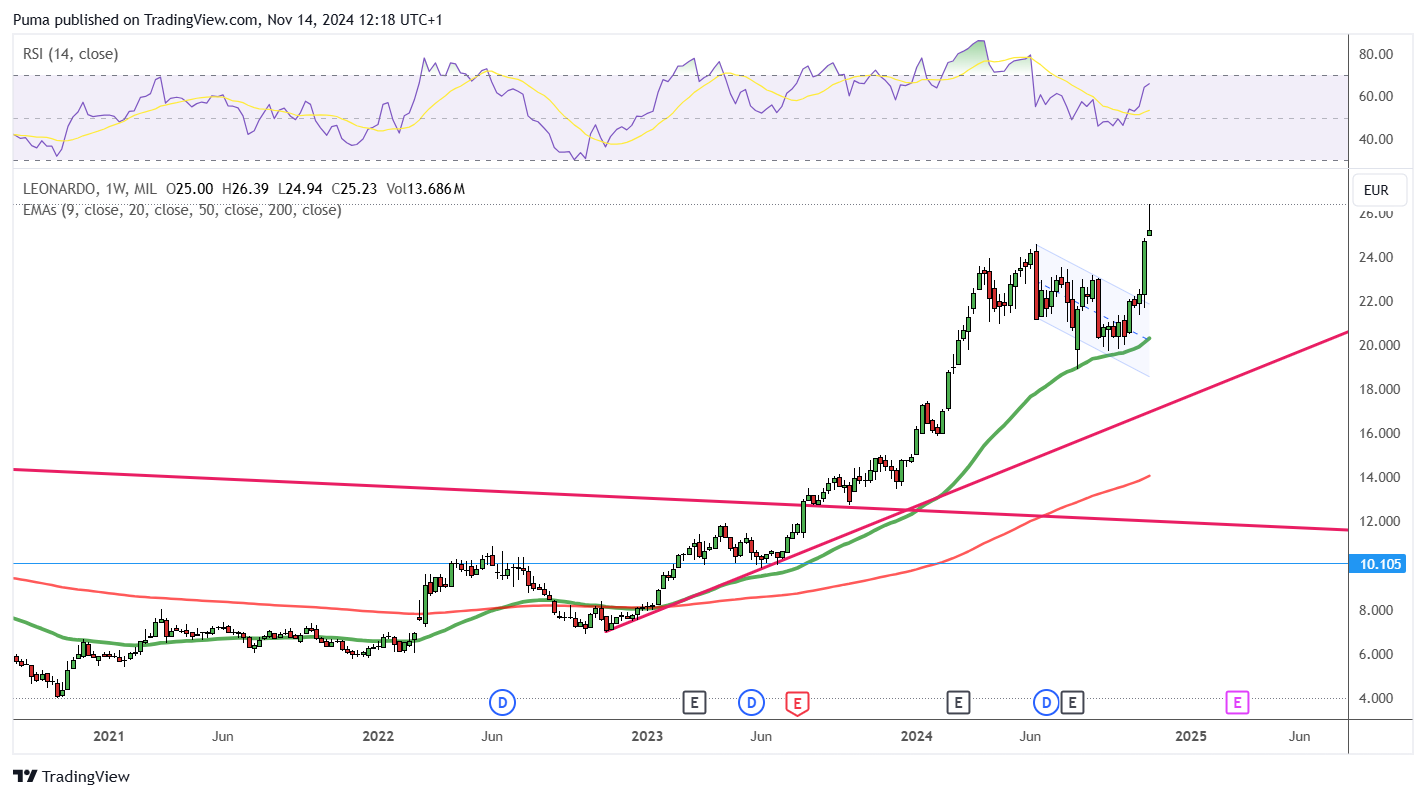Click the red earnings E flag marker

click(x=797, y=703)
